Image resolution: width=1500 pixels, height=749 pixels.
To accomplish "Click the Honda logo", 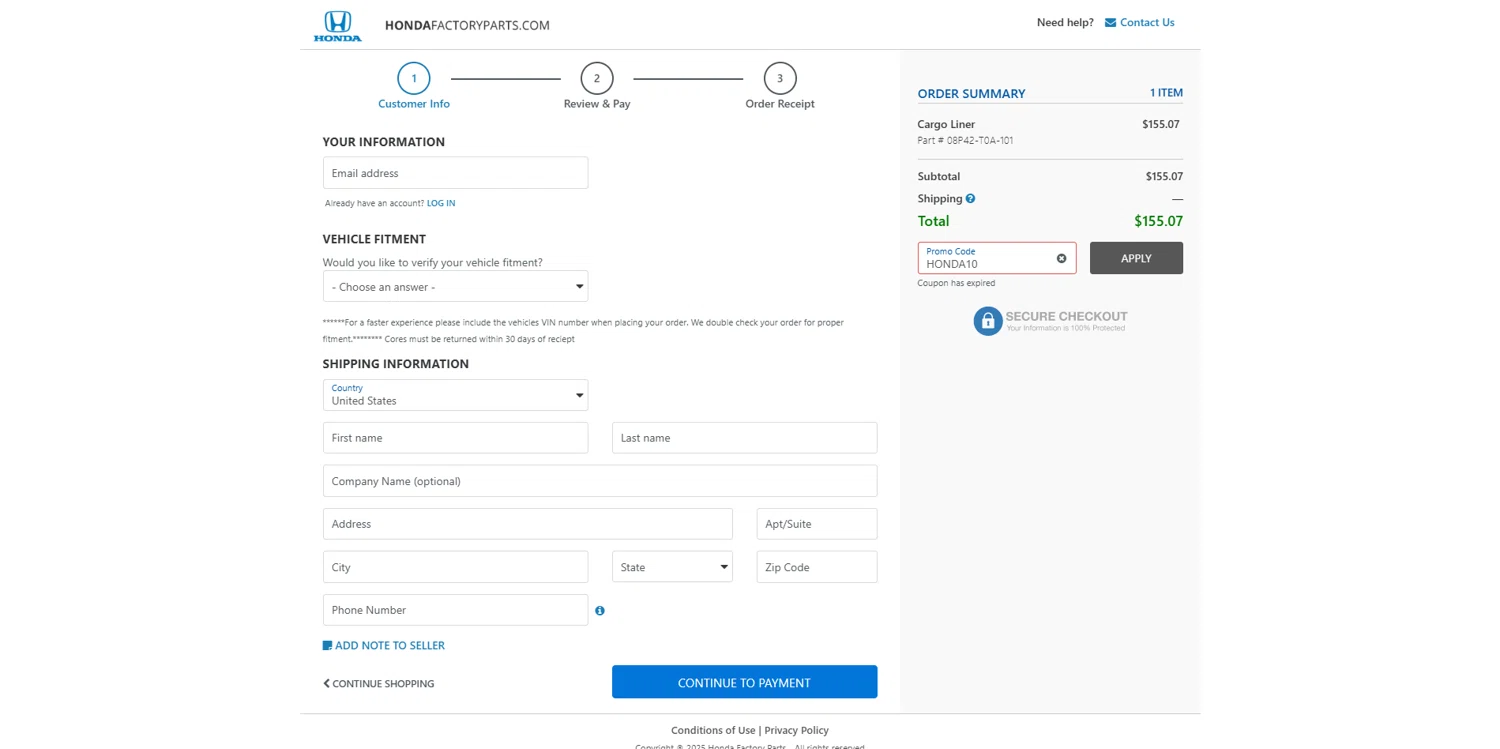I will tap(338, 26).
